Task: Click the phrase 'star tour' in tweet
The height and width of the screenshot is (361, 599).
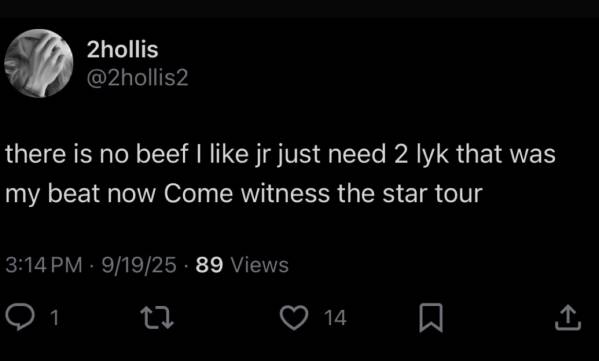Action: click(x=432, y=194)
